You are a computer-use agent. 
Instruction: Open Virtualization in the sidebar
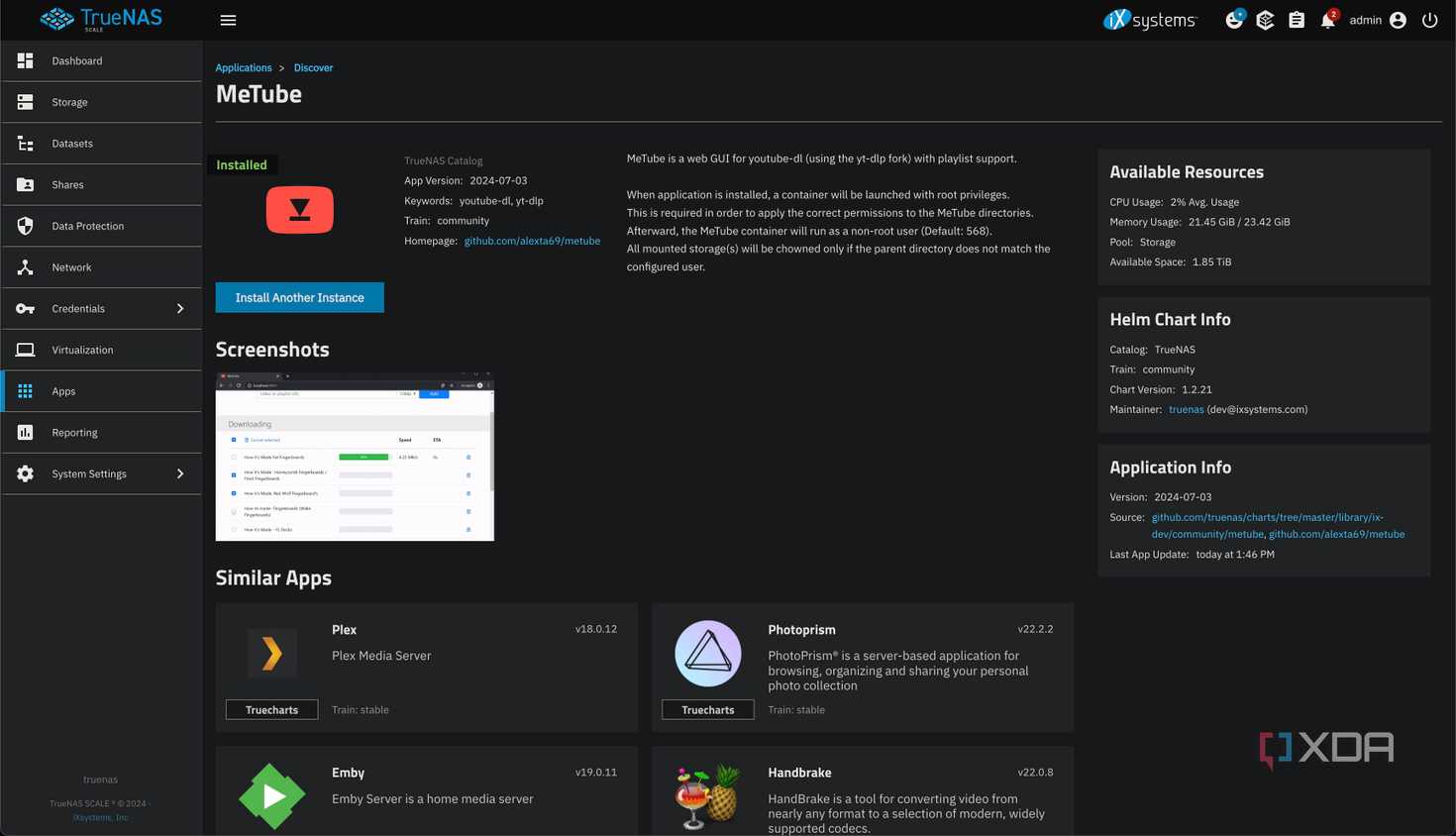pyautogui.click(x=101, y=350)
